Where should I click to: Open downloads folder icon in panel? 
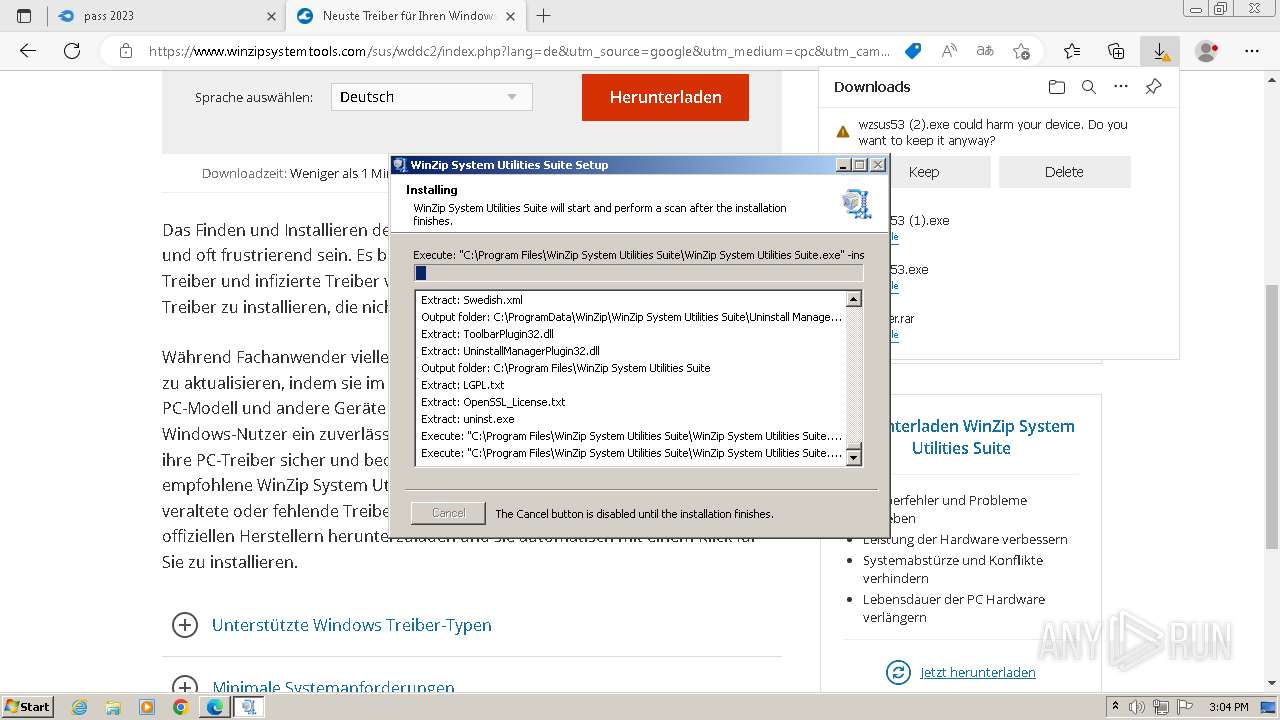tap(1057, 87)
